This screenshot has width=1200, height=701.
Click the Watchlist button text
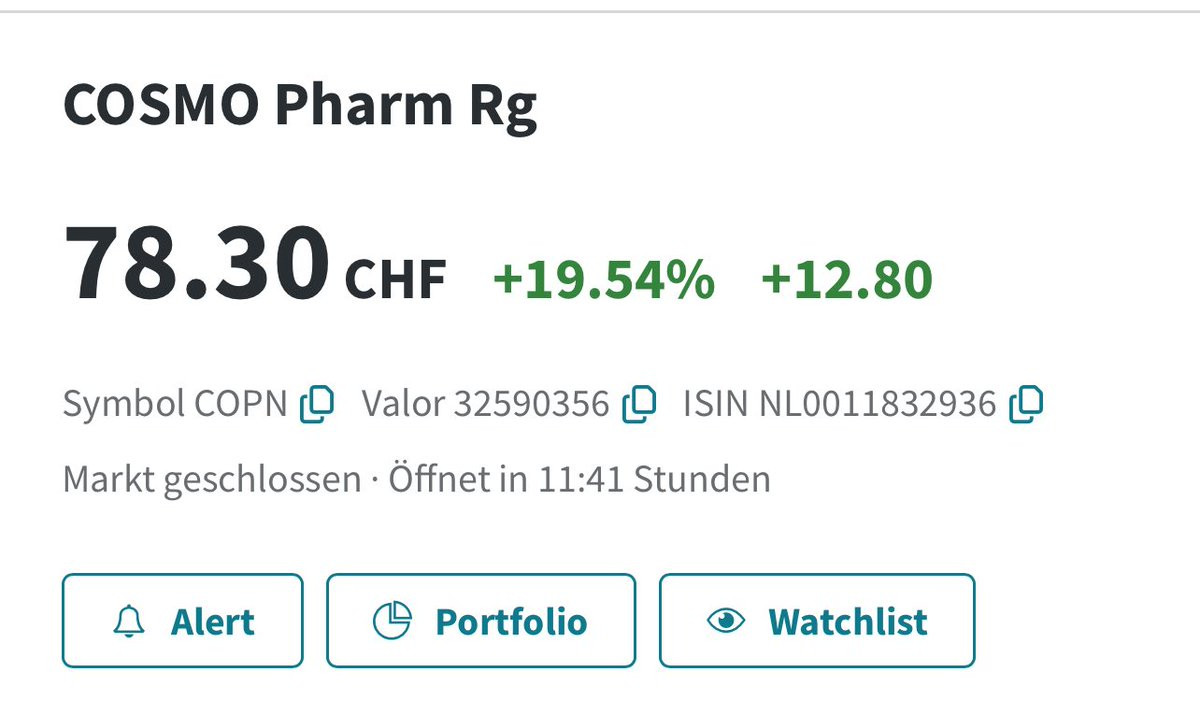[x=847, y=622]
